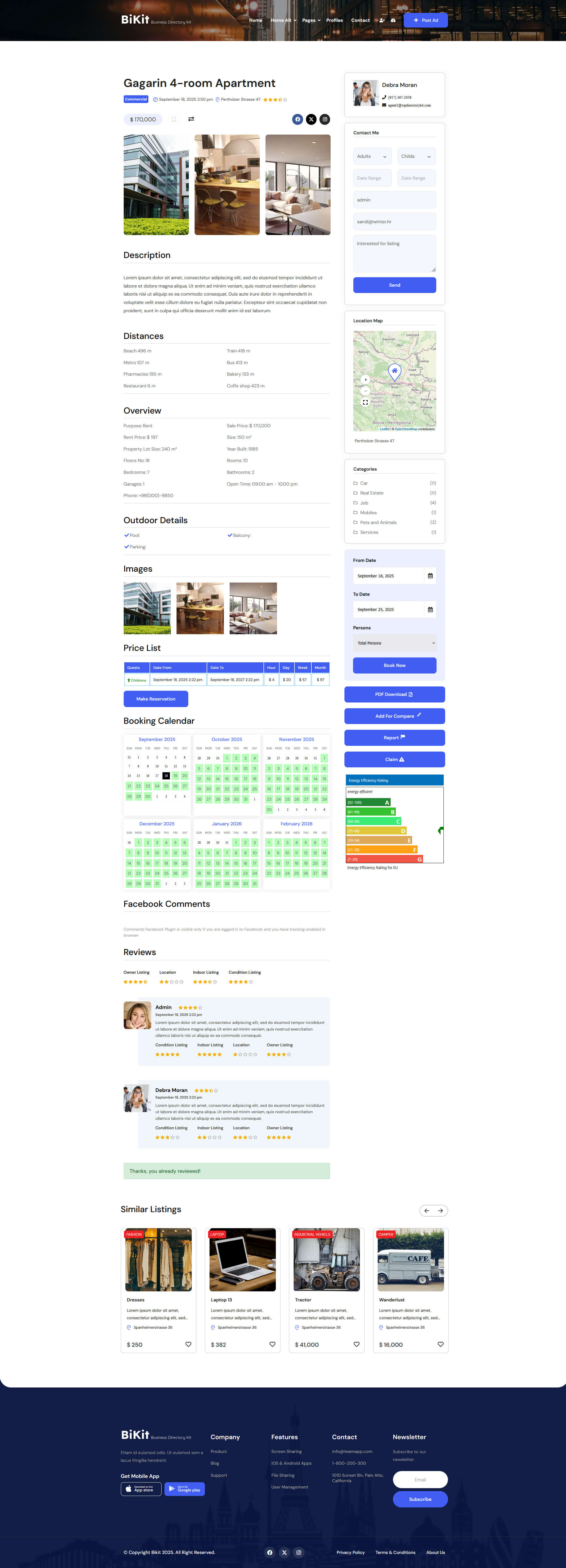Viewport: 566px width, 1568px height.
Task: Open the footer Facebook icon
Action: pyautogui.click(x=270, y=1552)
